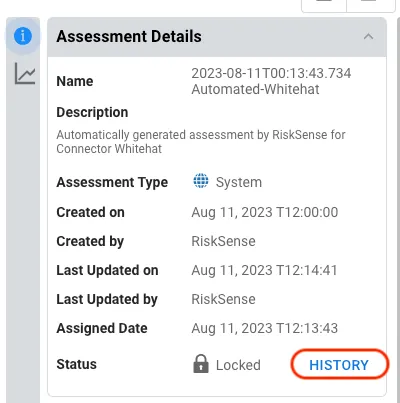Click the System assessment type value
Viewport: 400px width, 403px height.
239,182
